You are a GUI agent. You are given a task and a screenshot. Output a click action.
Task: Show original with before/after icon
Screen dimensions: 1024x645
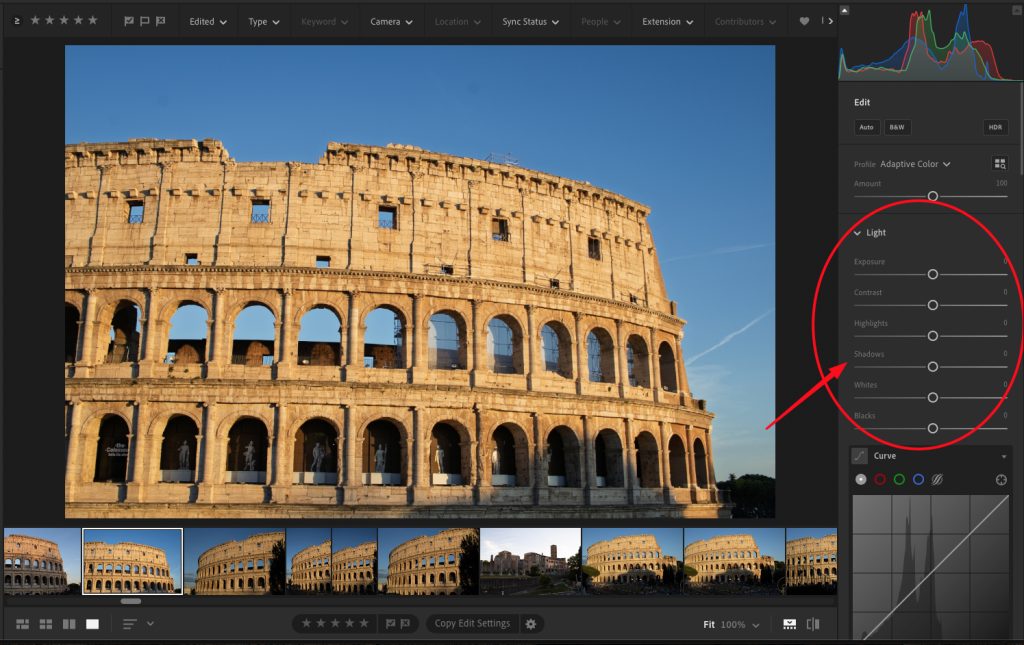(813, 624)
